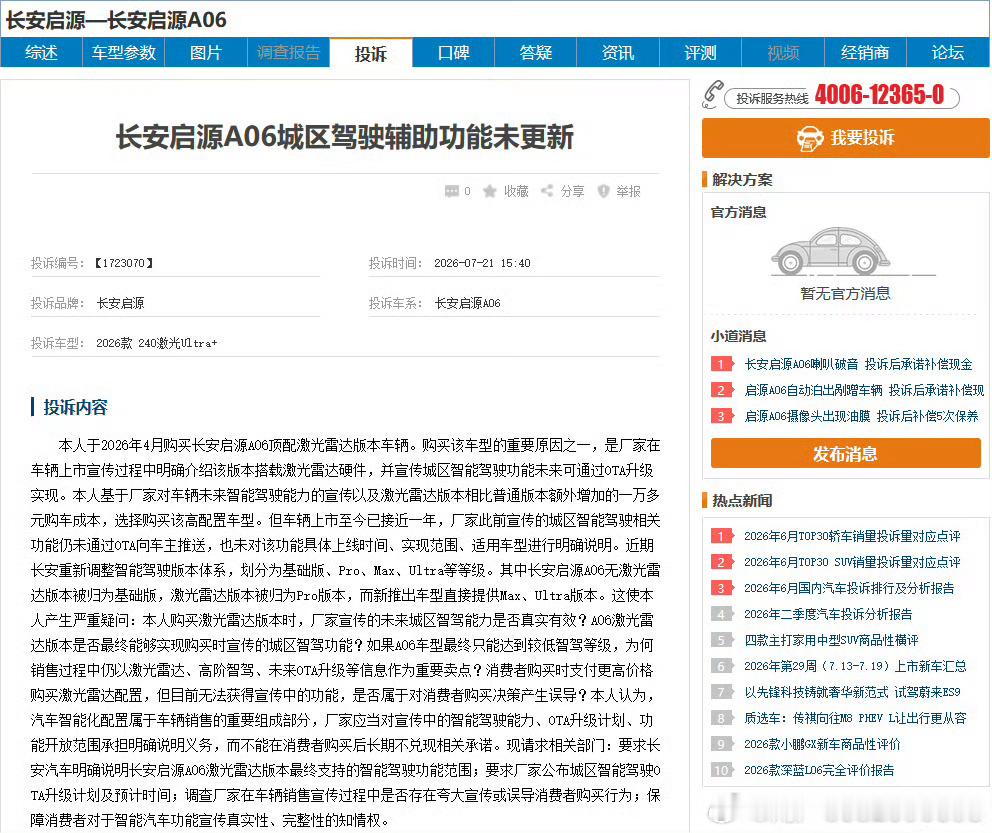This screenshot has height=833, width=992.
Task: Open 启源A06自动泊出剐蹭车辆 rumor link
Action: [864, 390]
